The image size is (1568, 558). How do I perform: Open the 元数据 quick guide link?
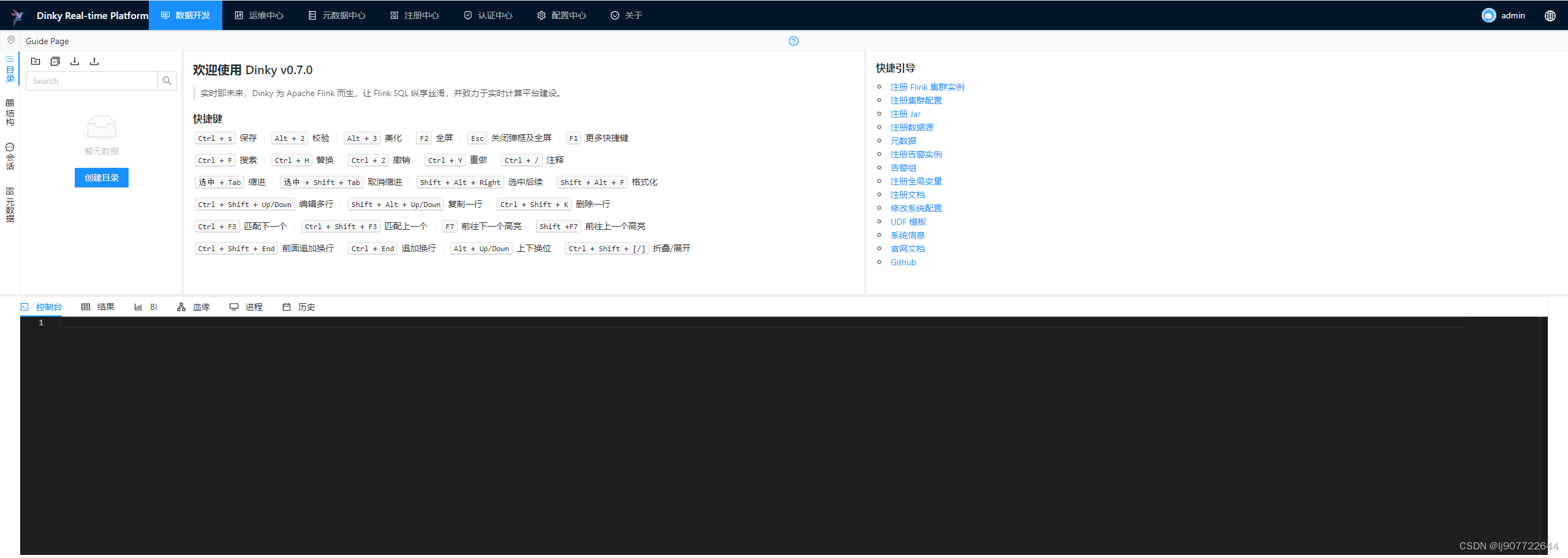point(903,141)
